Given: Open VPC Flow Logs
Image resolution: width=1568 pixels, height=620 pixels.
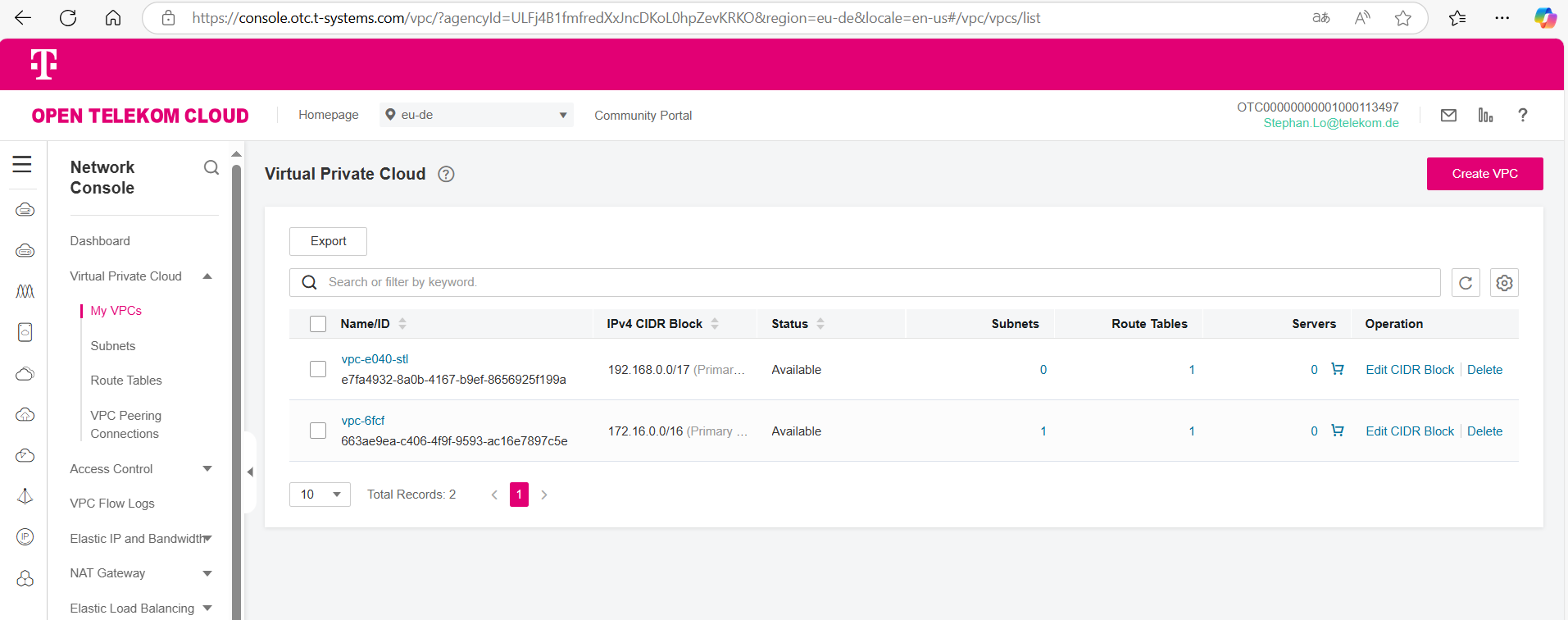Looking at the screenshot, I should coord(112,504).
